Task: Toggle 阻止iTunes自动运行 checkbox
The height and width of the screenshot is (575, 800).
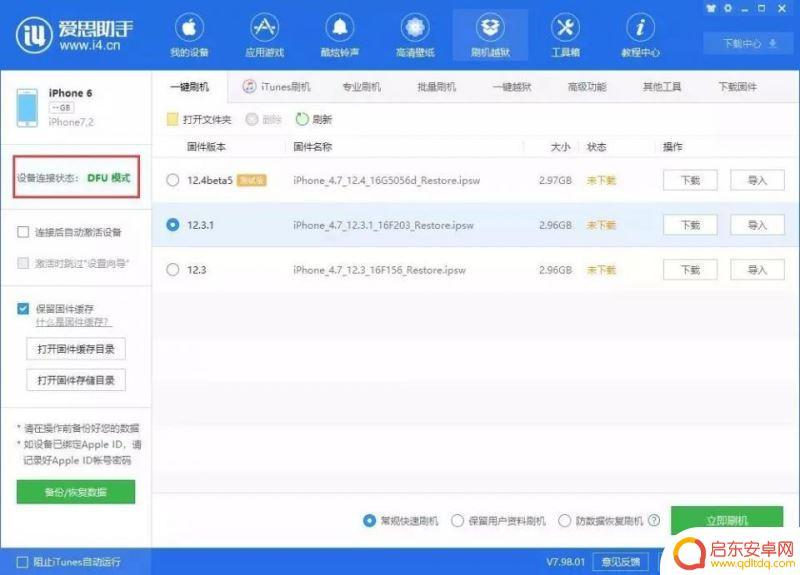Action: [22, 562]
